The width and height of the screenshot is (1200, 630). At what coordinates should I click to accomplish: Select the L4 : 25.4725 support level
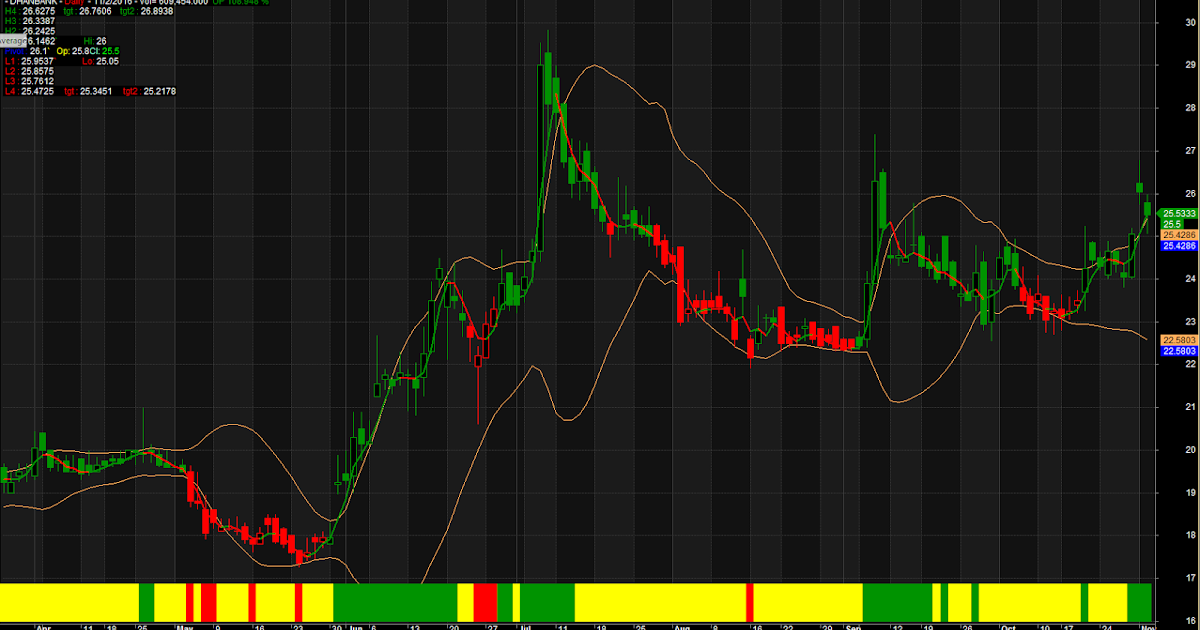click(x=29, y=91)
